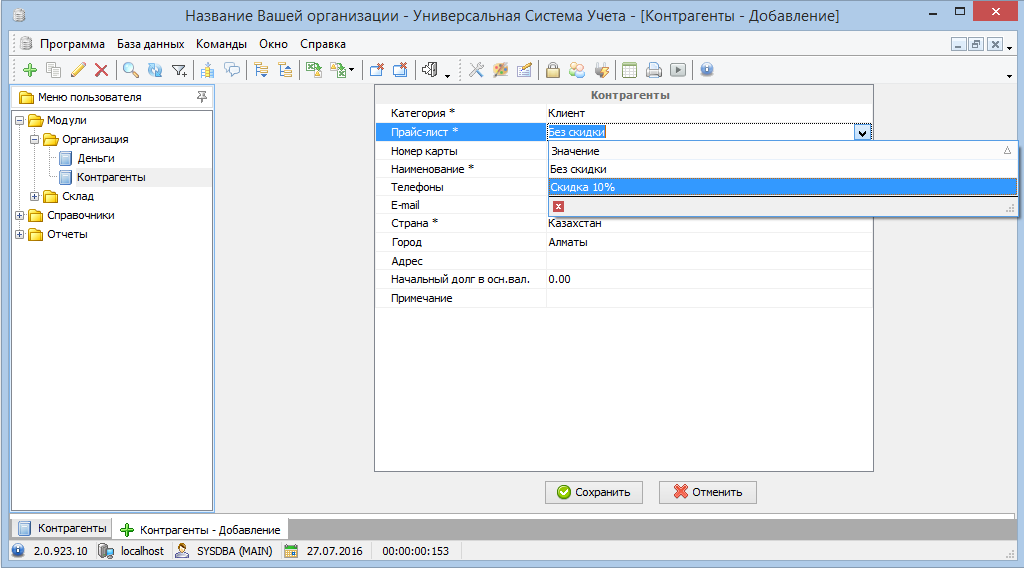Expand the Отчеты tree node
This screenshot has width=1024, height=568.
click(20, 235)
